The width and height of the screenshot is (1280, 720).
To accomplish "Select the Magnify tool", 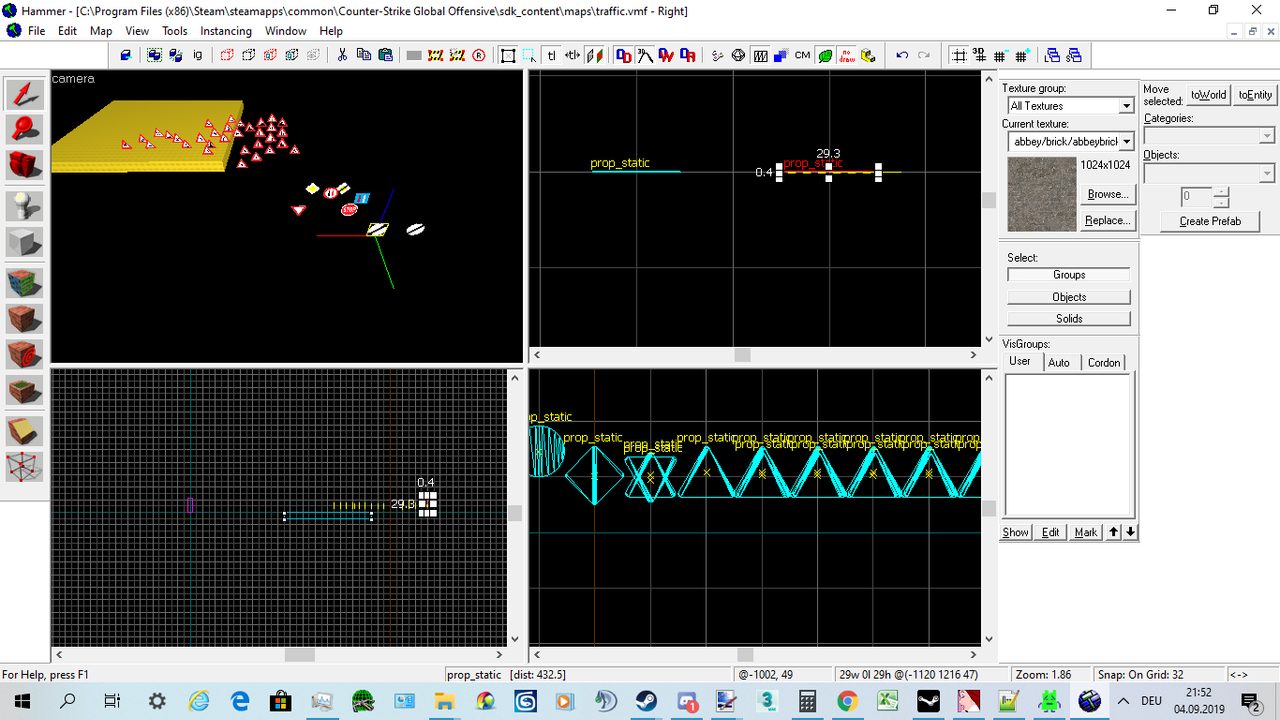I will pos(27,130).
